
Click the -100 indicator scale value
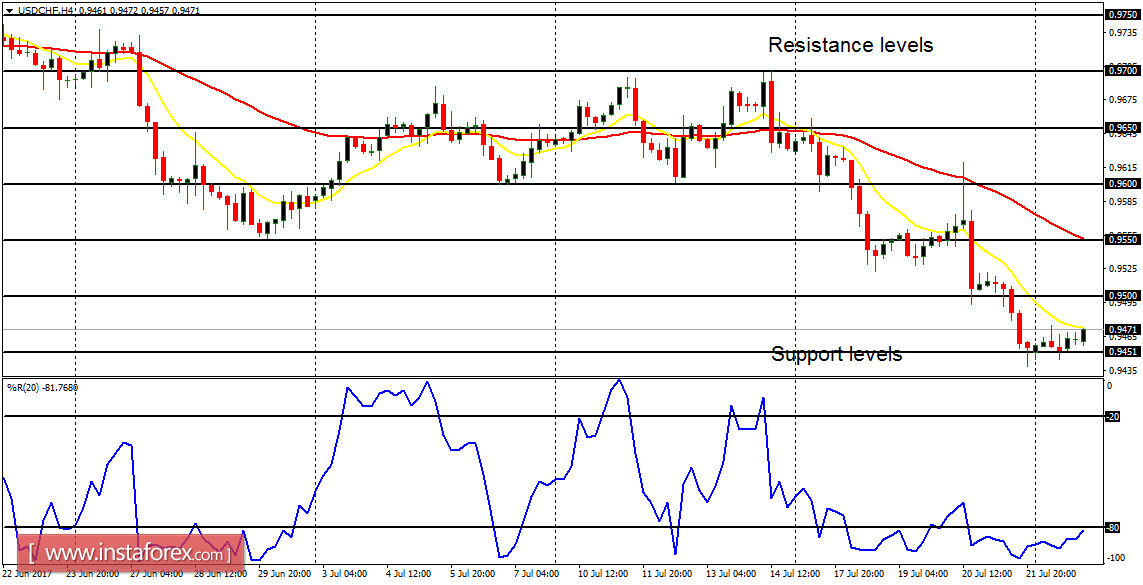pos(1115,558)
